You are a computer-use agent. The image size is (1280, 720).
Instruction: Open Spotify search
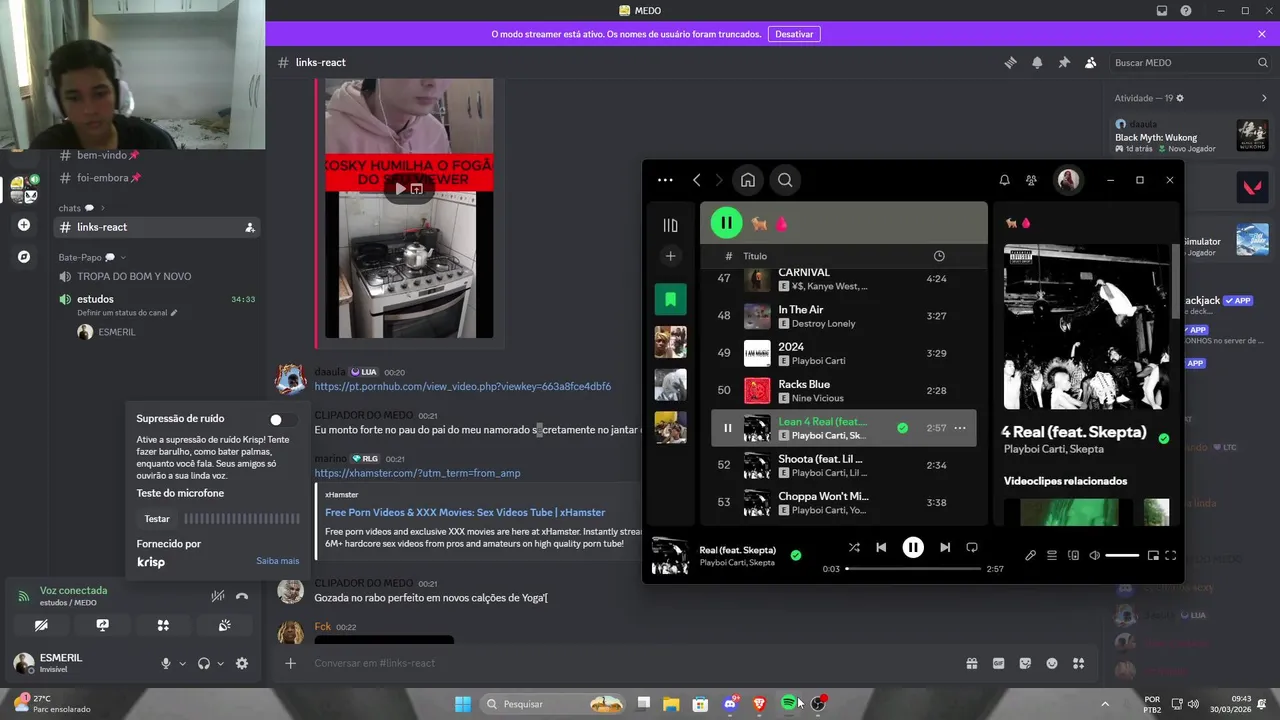785,180
